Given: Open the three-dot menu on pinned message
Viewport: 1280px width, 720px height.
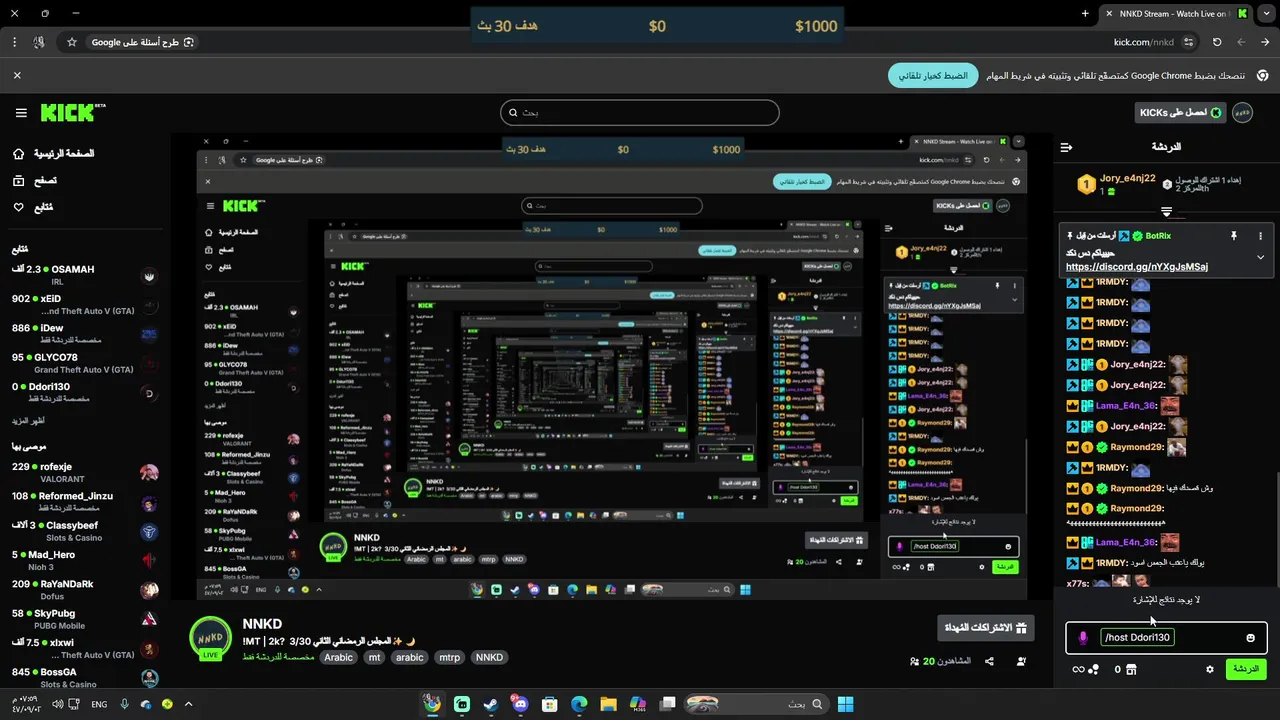Looking at the screenshot, I should click(x=1260, y=236).
